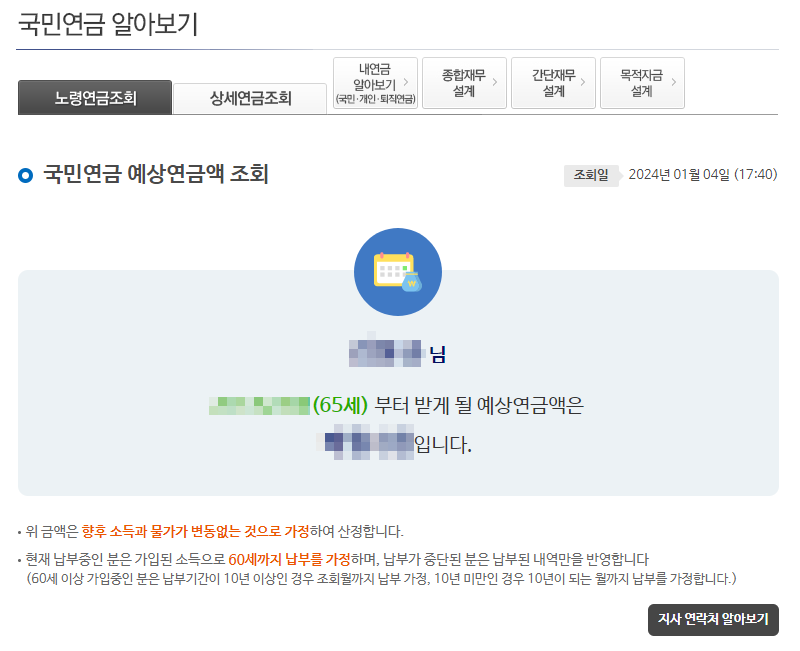Viewport: 800px width, 651px height.
Task: Click the blue circle bullet before 국민연금 예상연금액 조회
Action: pyautogui.click(x=26, y=175)
